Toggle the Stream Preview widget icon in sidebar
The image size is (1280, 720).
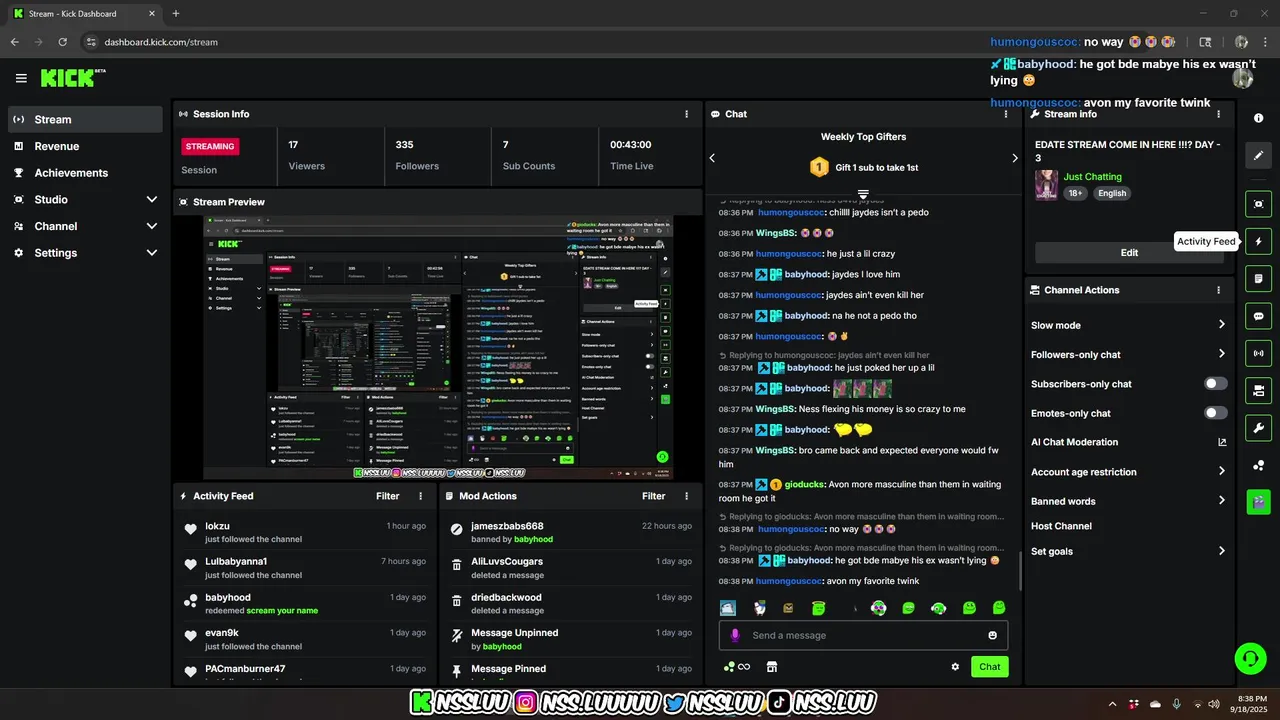pyautogui.click(x=1258, y=203)
